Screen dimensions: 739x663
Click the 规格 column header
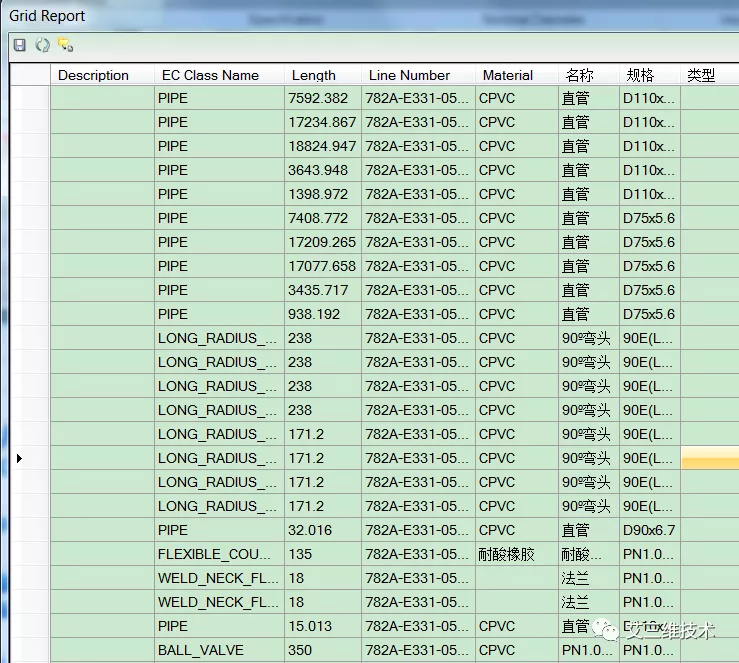point(640,75)
